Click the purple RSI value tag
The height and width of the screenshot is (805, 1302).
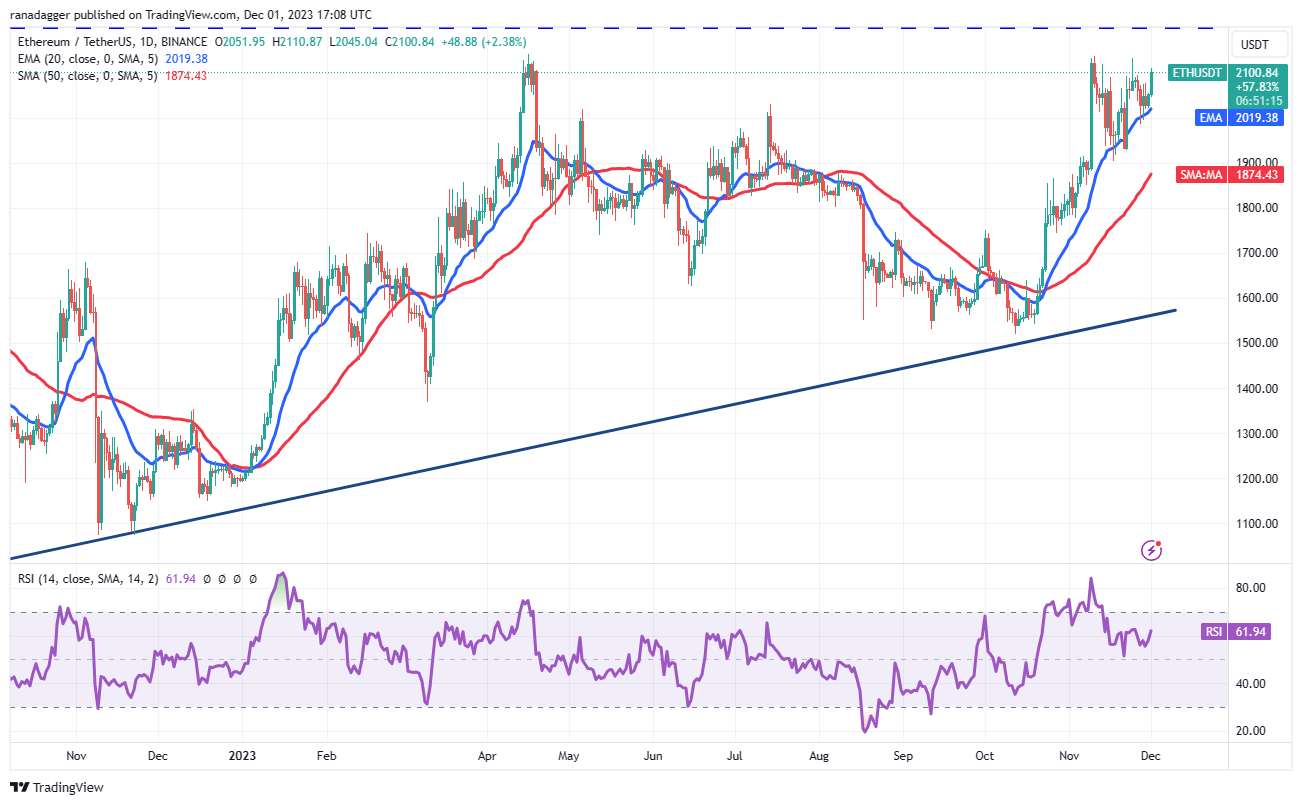[x=1210, y=632]
